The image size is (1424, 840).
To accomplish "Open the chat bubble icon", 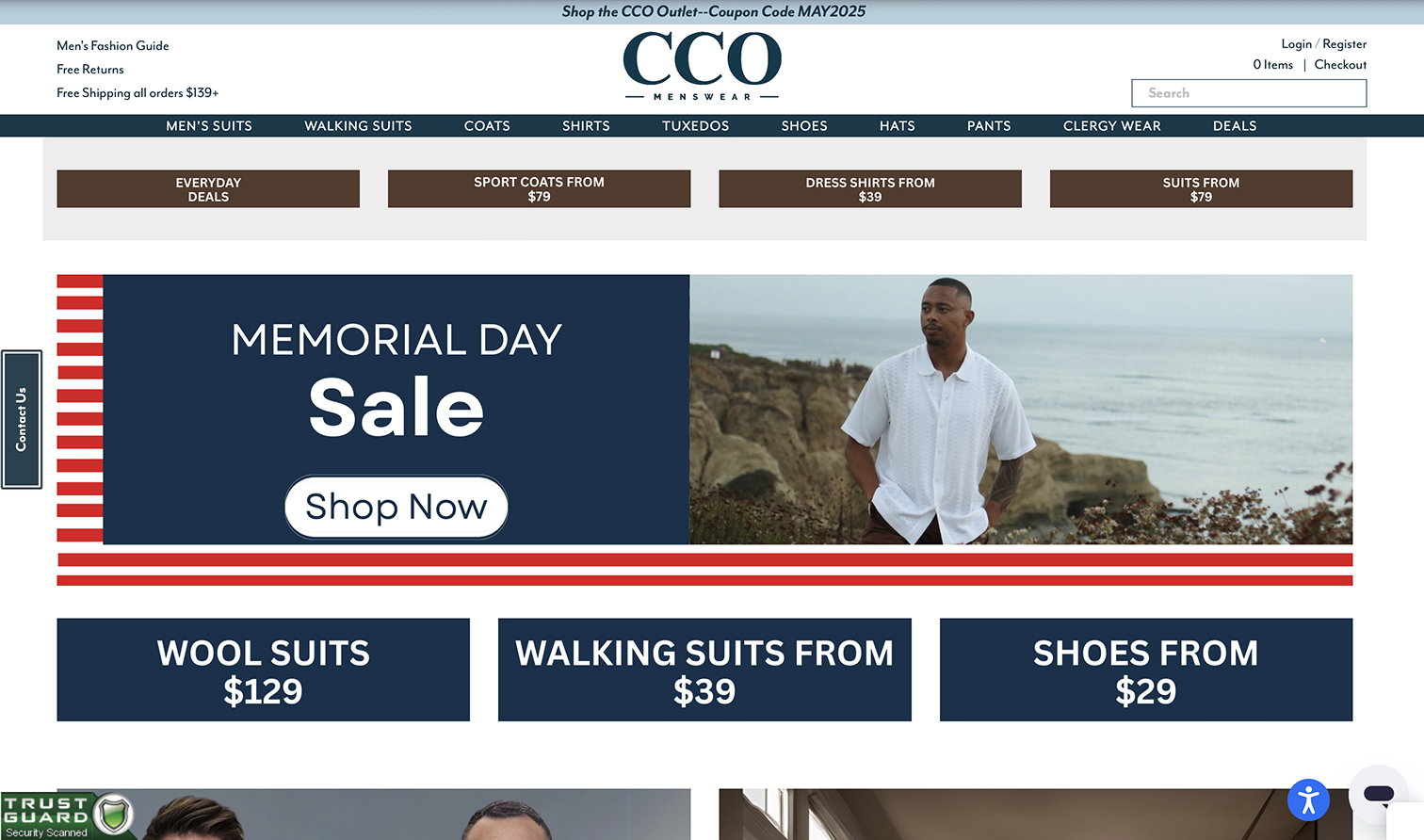I will point(1379,794).
